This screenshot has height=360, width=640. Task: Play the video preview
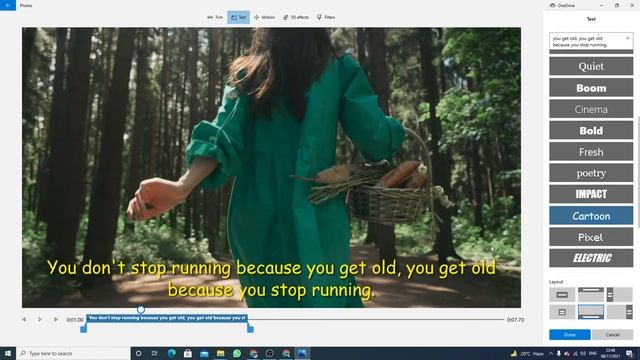click(40, 320)
